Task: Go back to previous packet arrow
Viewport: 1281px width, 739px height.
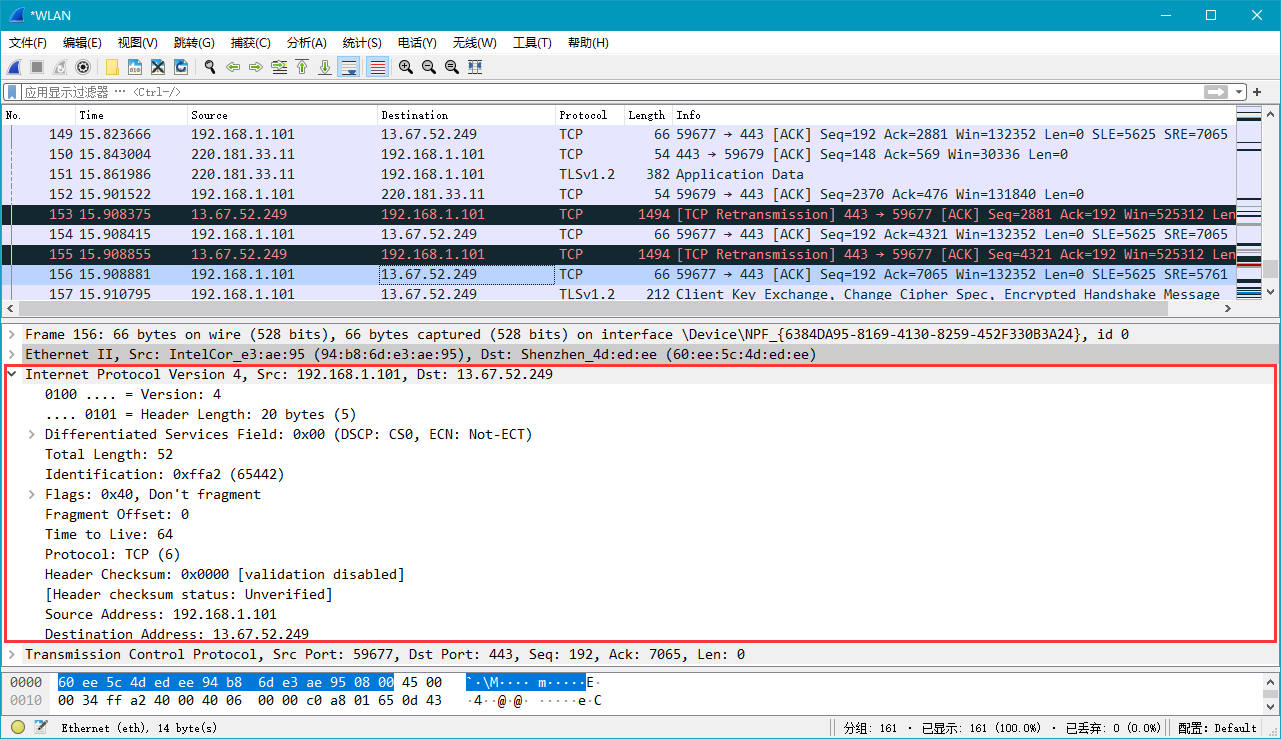Action: (233, 67)
